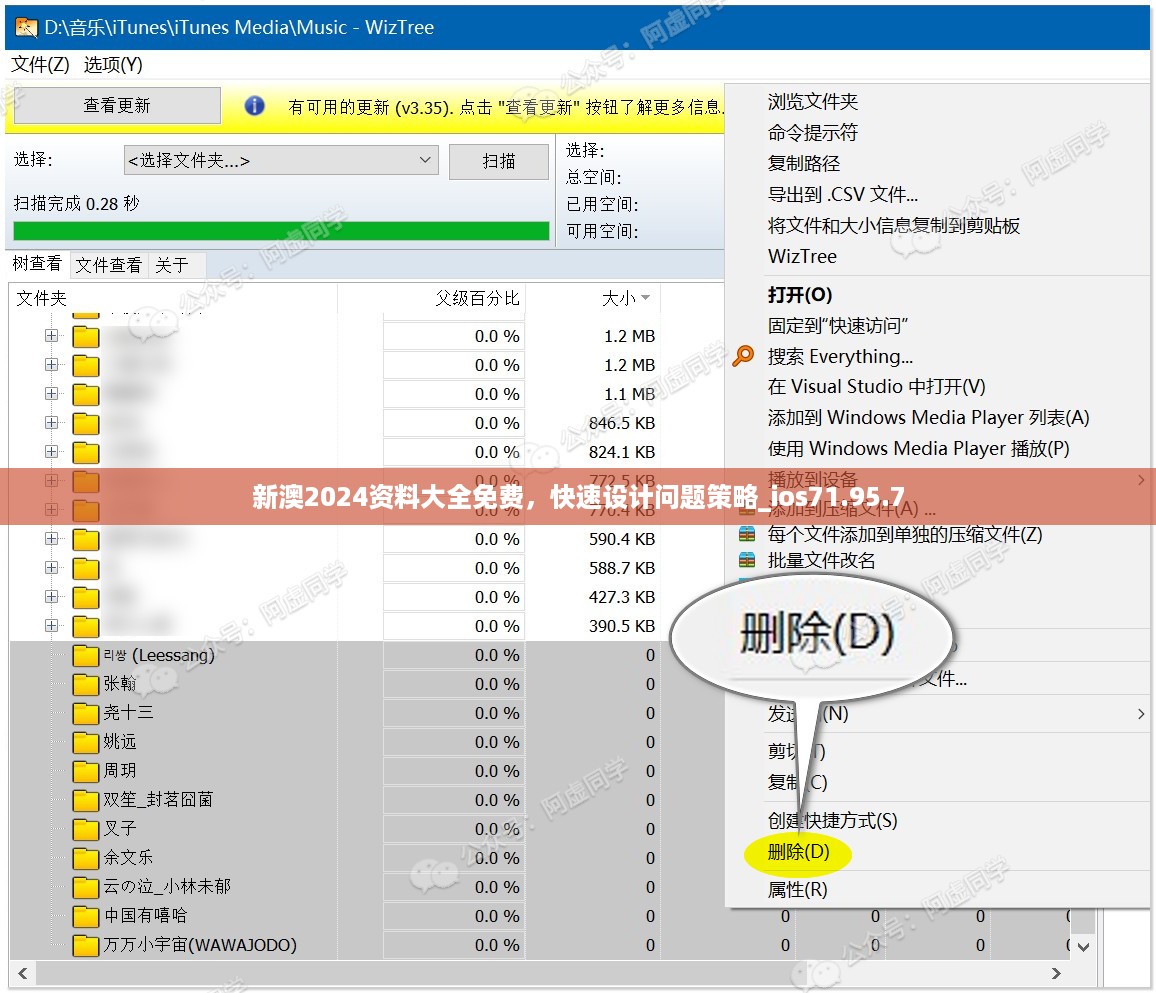1156x993 pixels.
Task: Click the folder icon next to 张翰
Action: 86,684
